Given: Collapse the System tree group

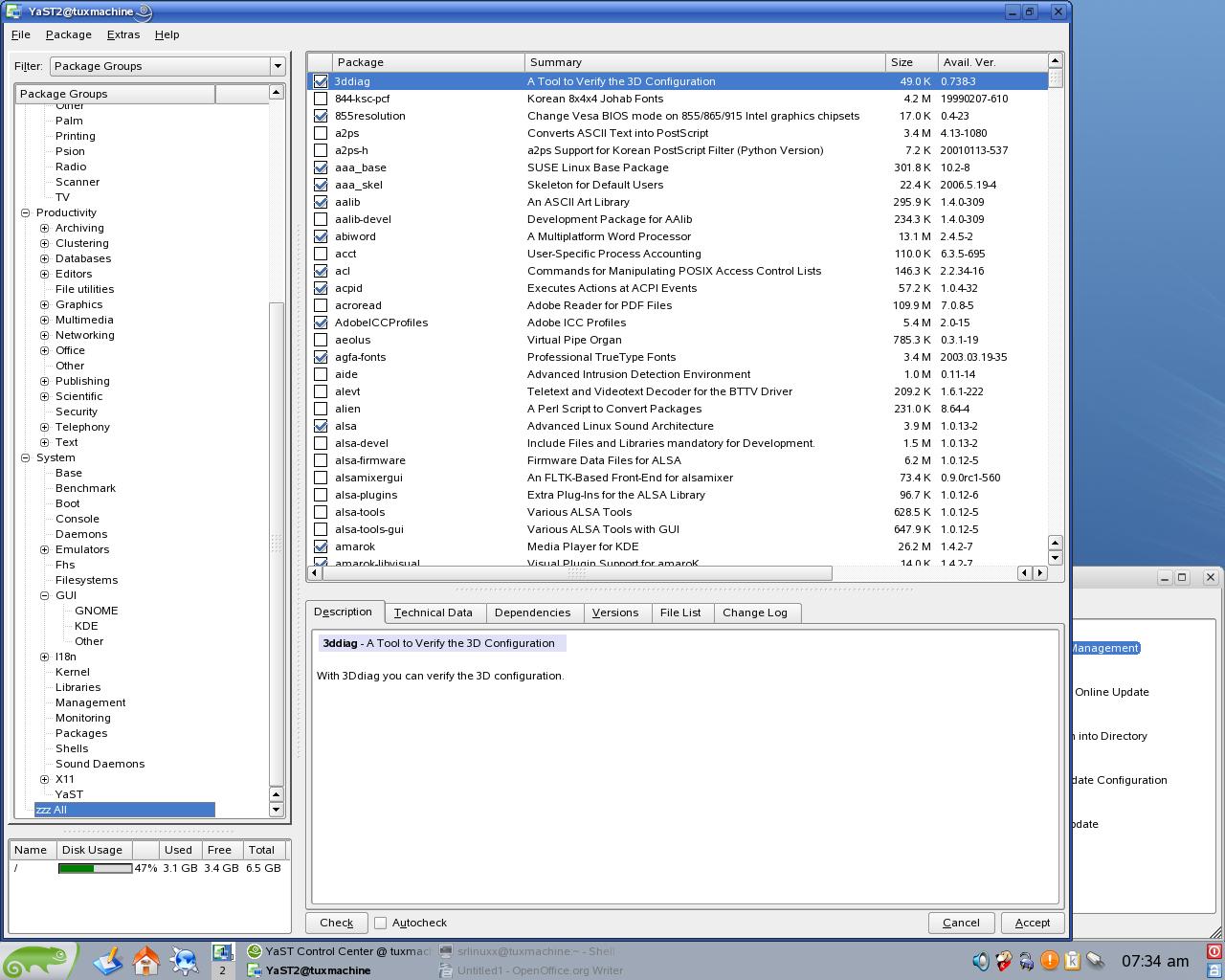Looking at the screenshot, I should click(26, 457).
